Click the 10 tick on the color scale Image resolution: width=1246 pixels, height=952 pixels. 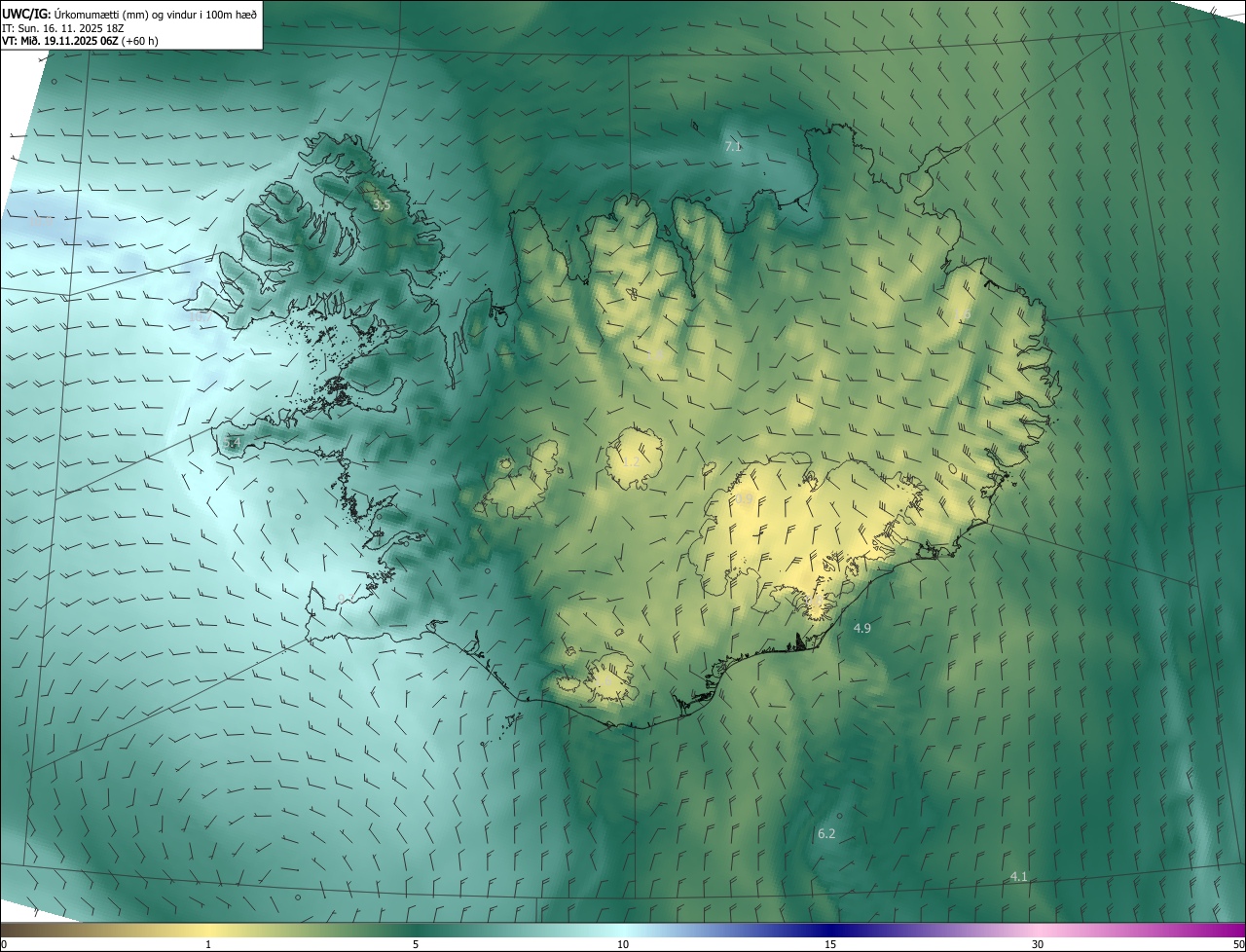pos(623,944)
